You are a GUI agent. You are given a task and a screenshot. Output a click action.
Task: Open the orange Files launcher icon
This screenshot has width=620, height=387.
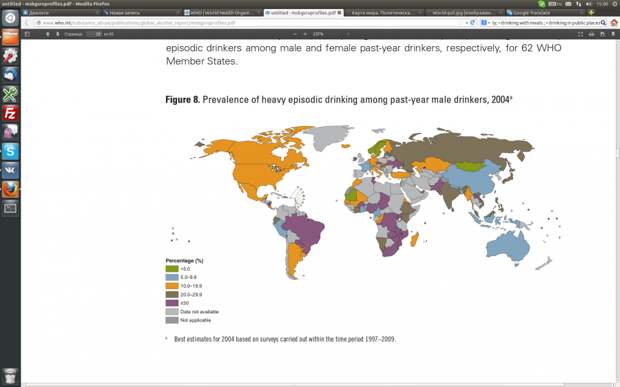tap(10, 37)
